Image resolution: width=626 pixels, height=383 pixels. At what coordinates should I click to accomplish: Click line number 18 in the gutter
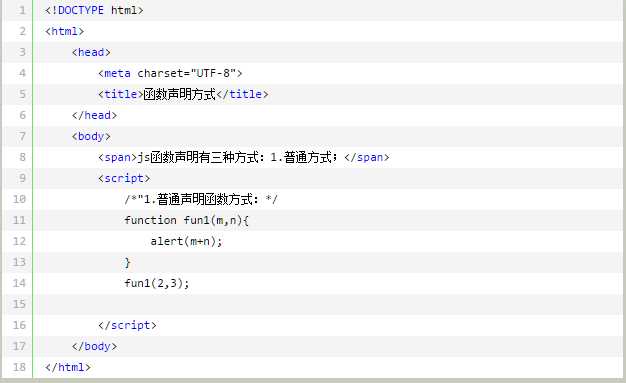19,367
